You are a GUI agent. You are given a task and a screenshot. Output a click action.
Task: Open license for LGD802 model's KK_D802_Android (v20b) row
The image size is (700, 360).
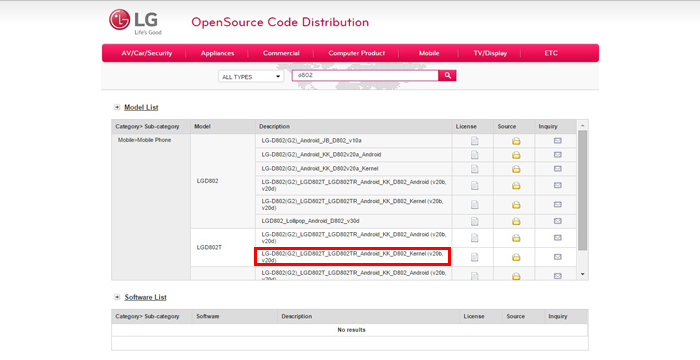474,185
